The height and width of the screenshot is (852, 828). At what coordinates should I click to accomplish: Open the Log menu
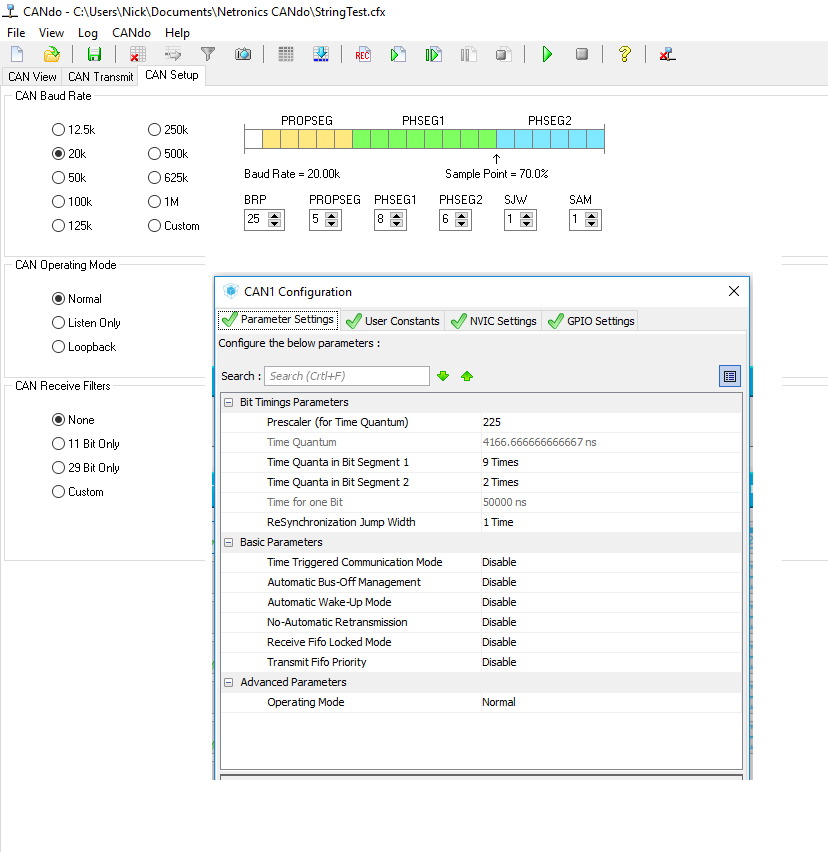(87, 33)
